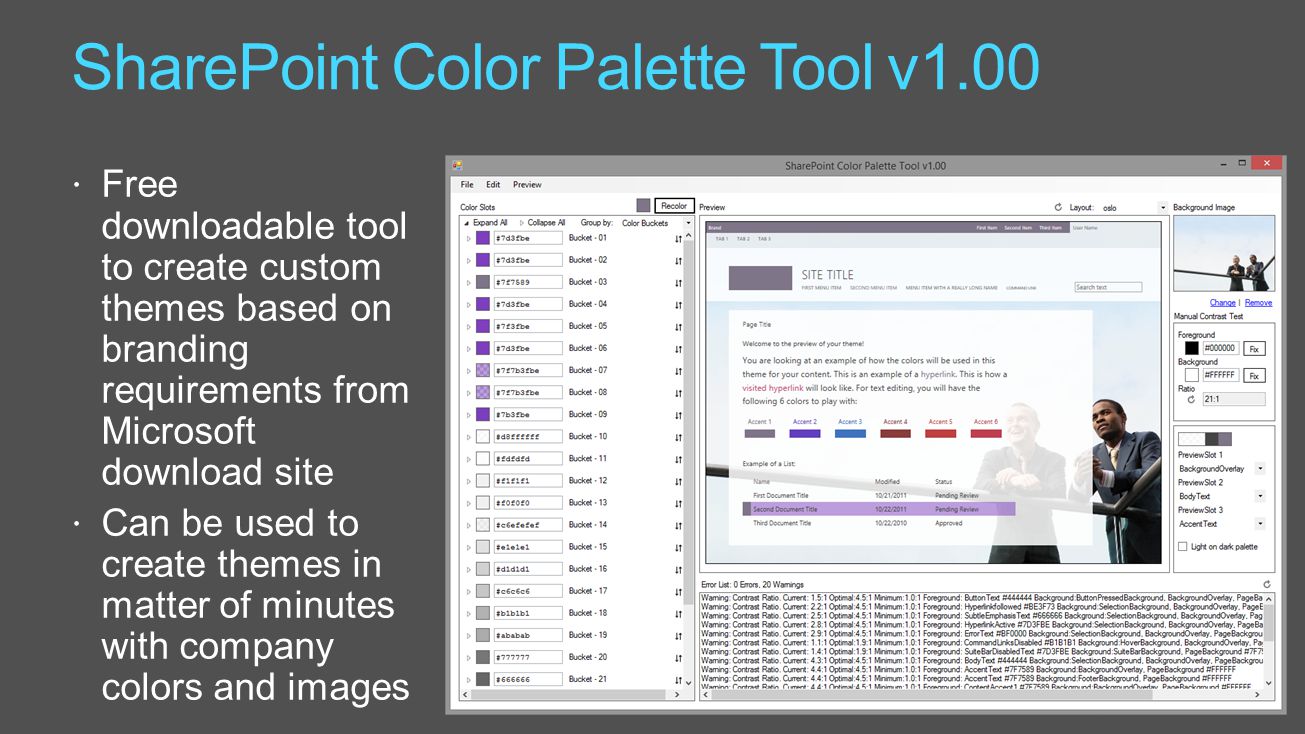The height and width of the screenshot is (734, 1305).
Task: Expand the Bucket - 04 row
Action: click(x=468, y=305)
